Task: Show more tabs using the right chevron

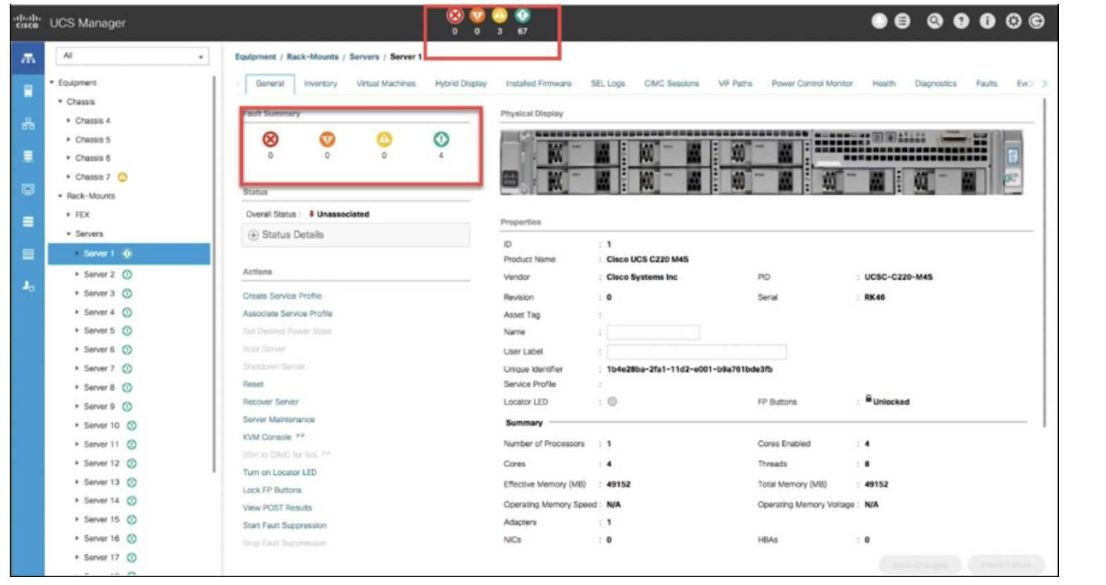Action: 1045,83
